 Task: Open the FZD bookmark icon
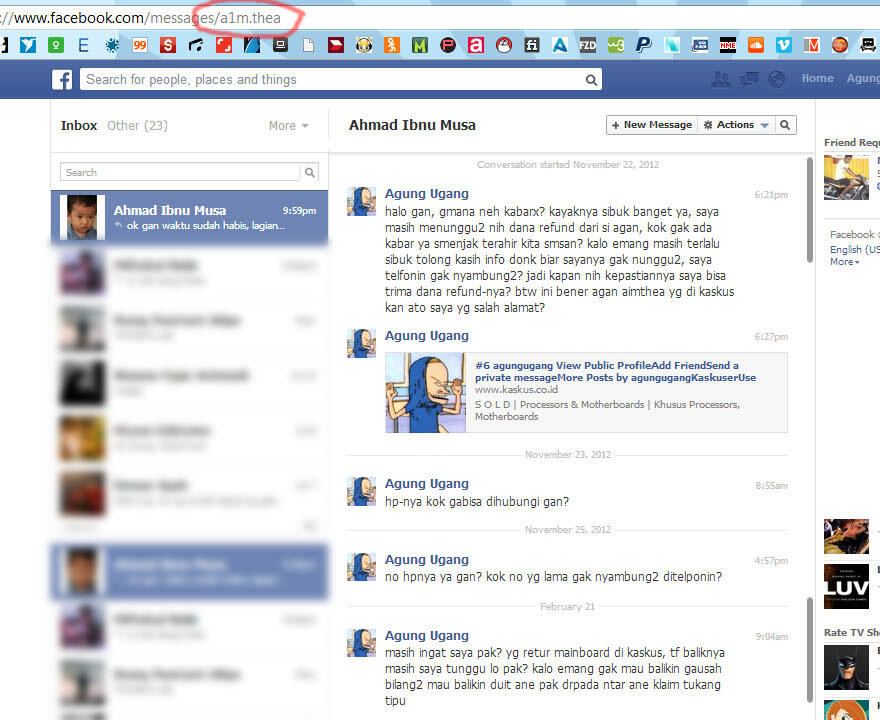[x=588, y=45]
